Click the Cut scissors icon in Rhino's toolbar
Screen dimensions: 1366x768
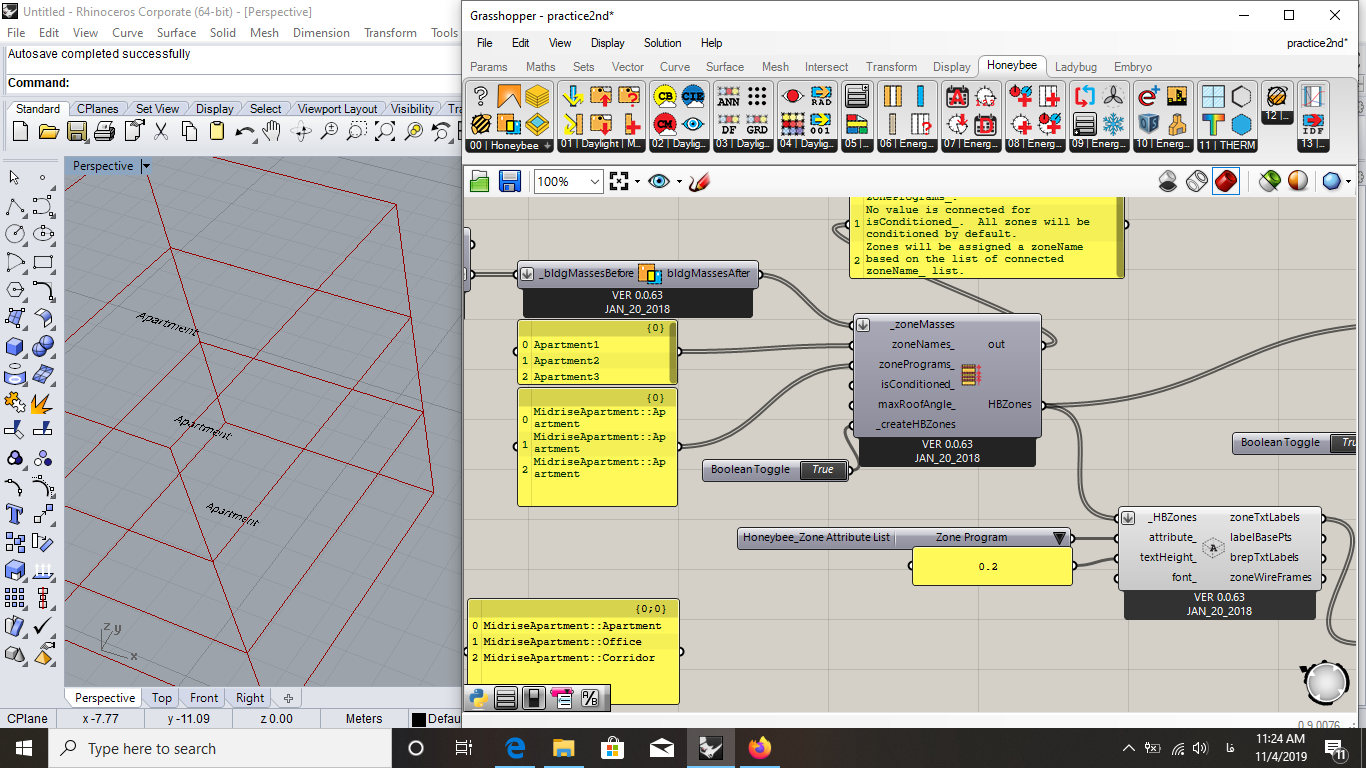[161, 131]
